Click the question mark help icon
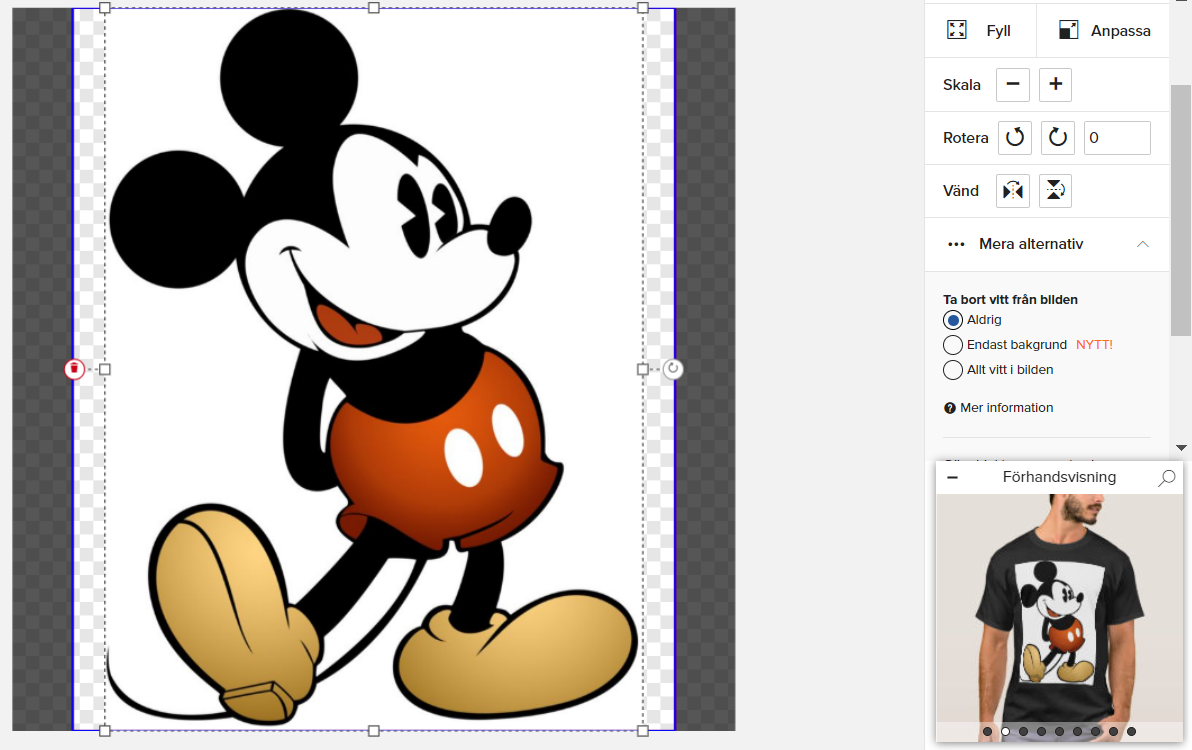1192x750 pixels. (949, 408)
